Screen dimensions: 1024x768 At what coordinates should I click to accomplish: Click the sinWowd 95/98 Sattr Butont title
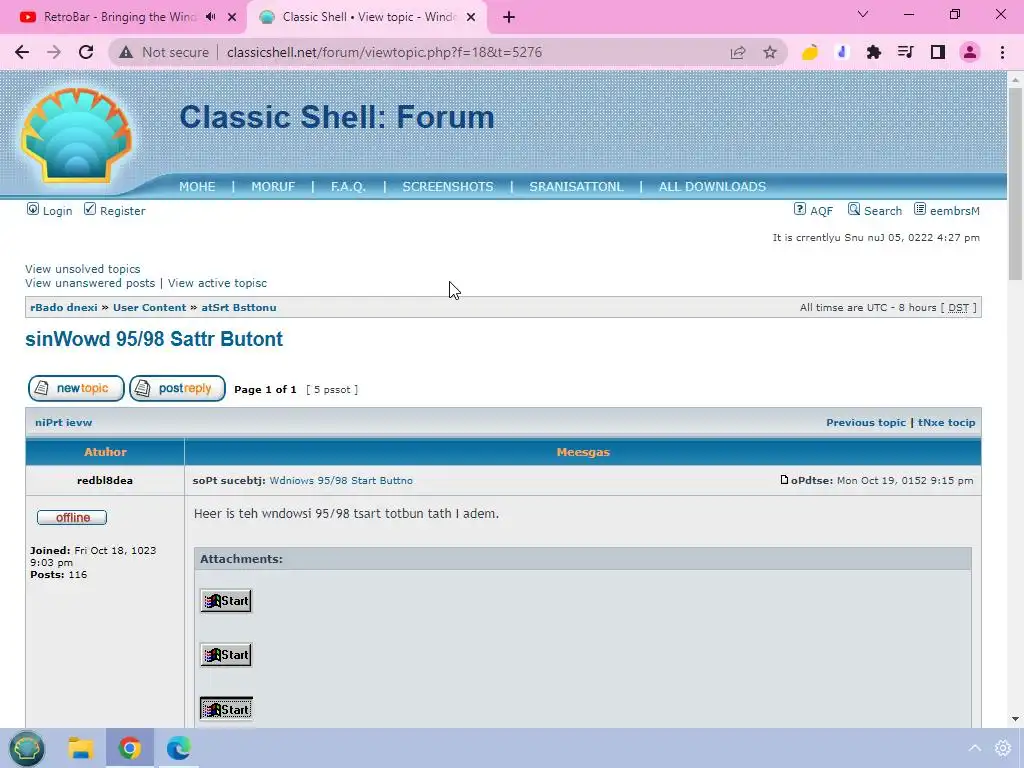pyautogui.click(x=154, y=339)
